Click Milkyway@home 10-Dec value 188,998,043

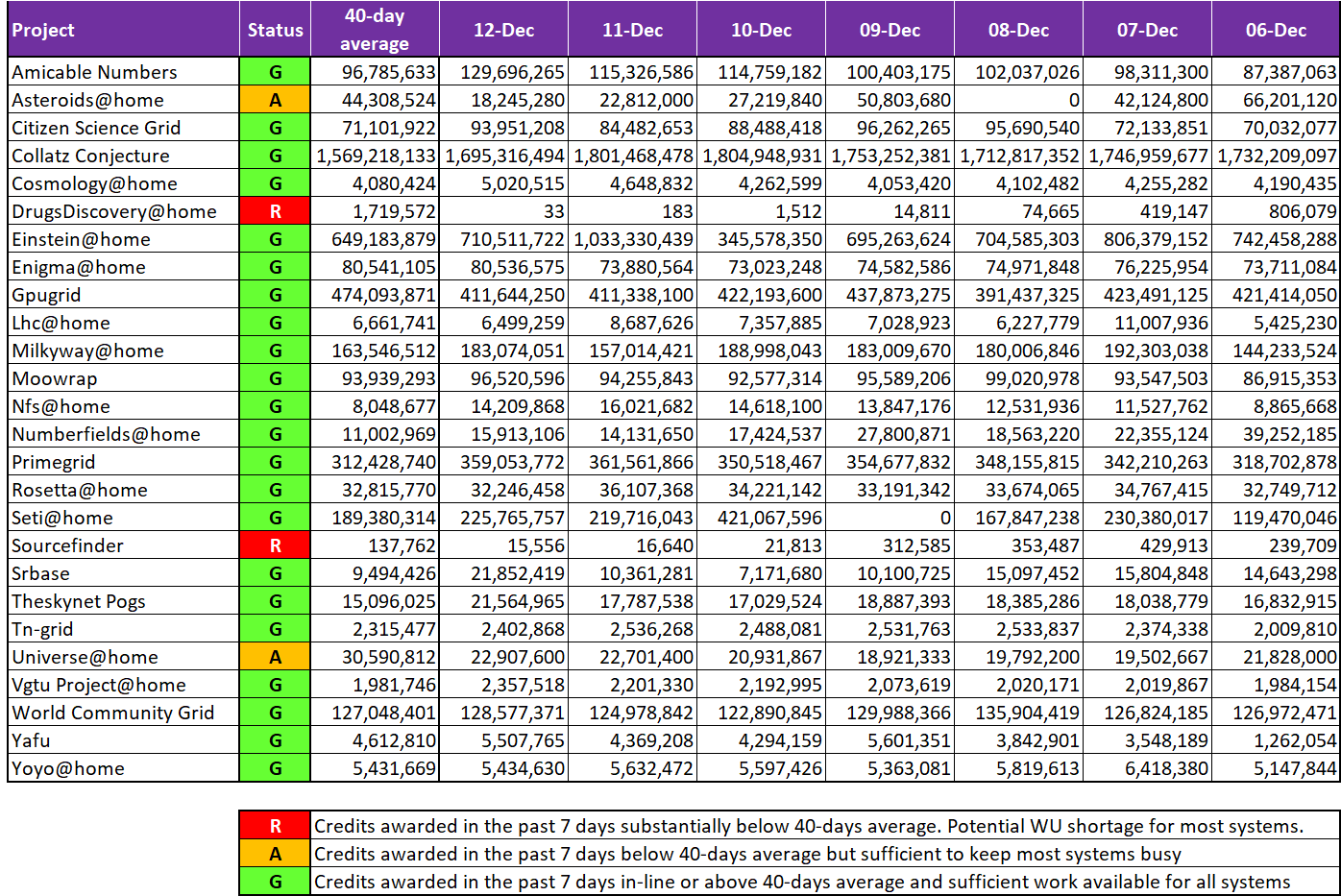(x=761, y=351)
